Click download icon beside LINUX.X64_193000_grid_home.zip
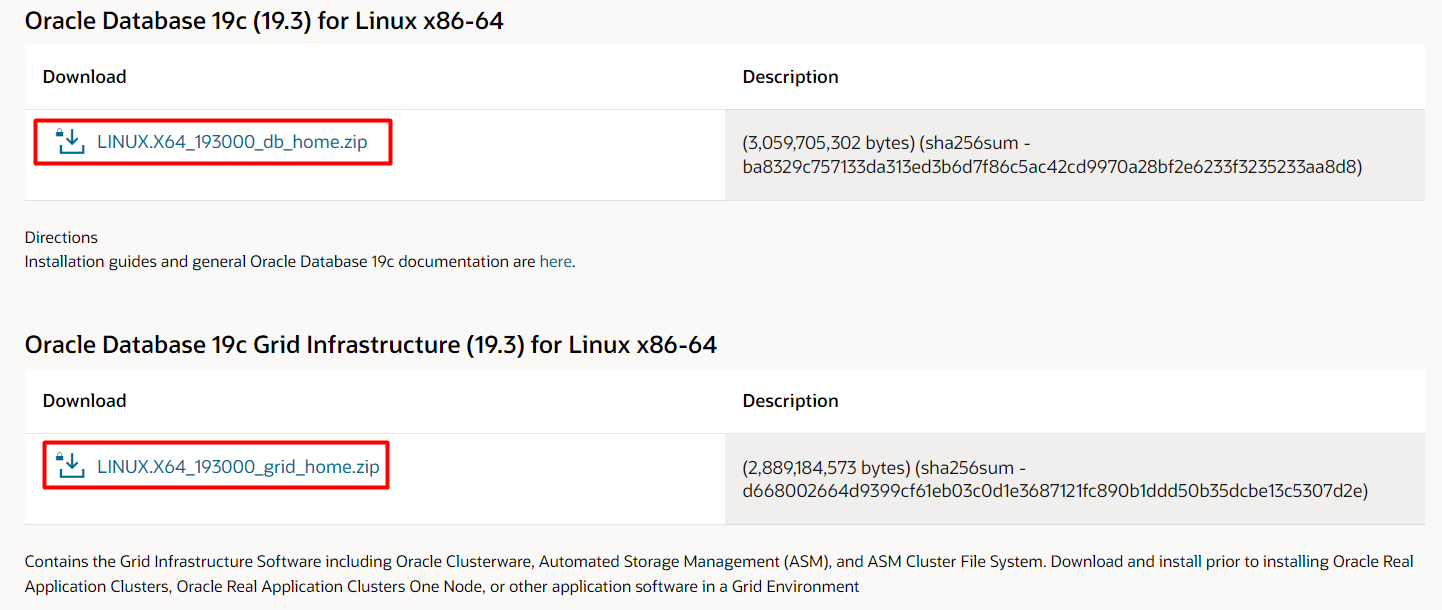 70,466
